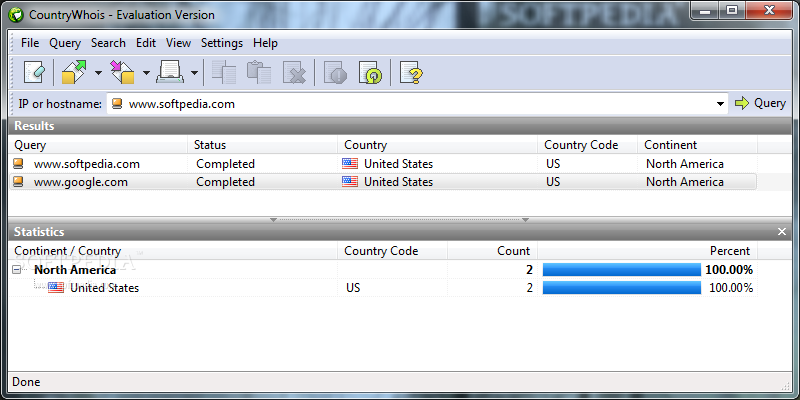Click Completed status of www.softpedia.com

point(226,164)
